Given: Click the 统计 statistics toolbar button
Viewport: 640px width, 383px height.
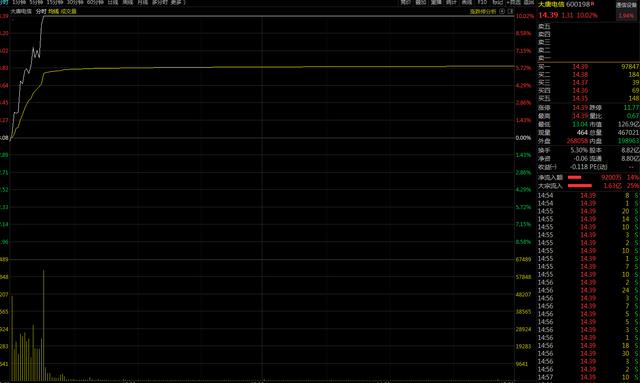Looking at the screenshot, I should (x=451, y=2).
